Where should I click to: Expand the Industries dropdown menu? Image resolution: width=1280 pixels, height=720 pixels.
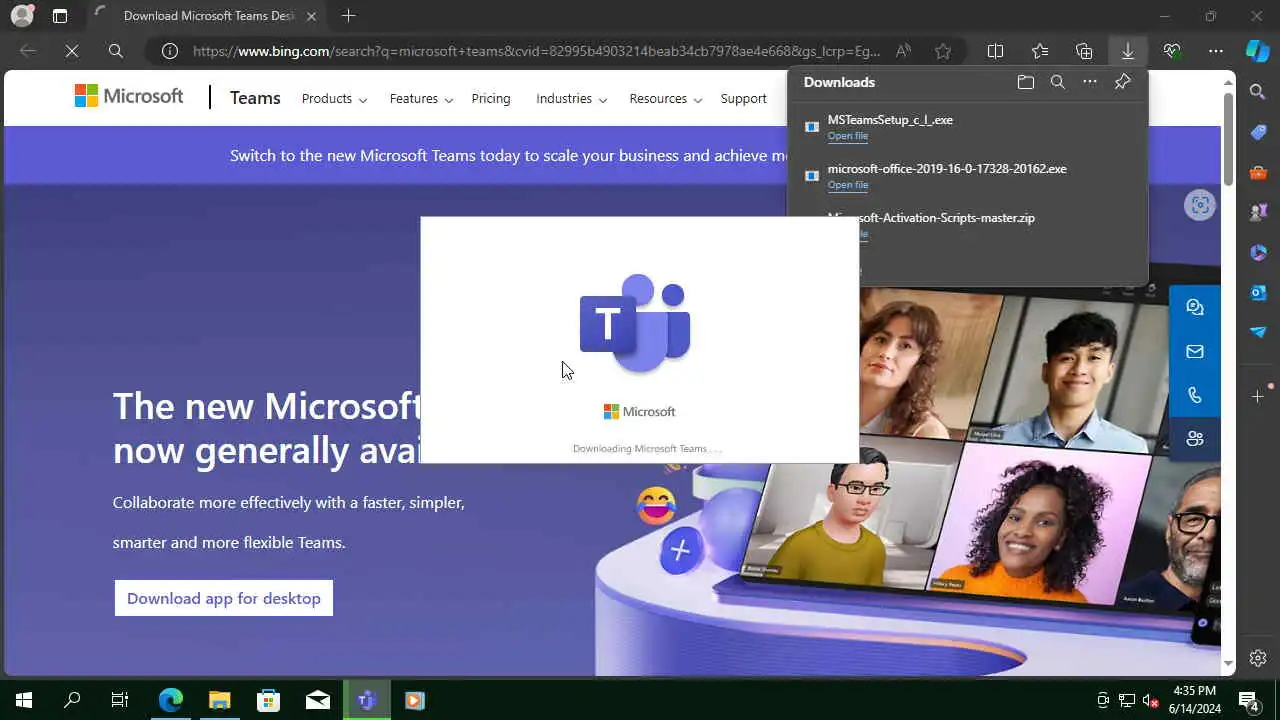[571, 98]
